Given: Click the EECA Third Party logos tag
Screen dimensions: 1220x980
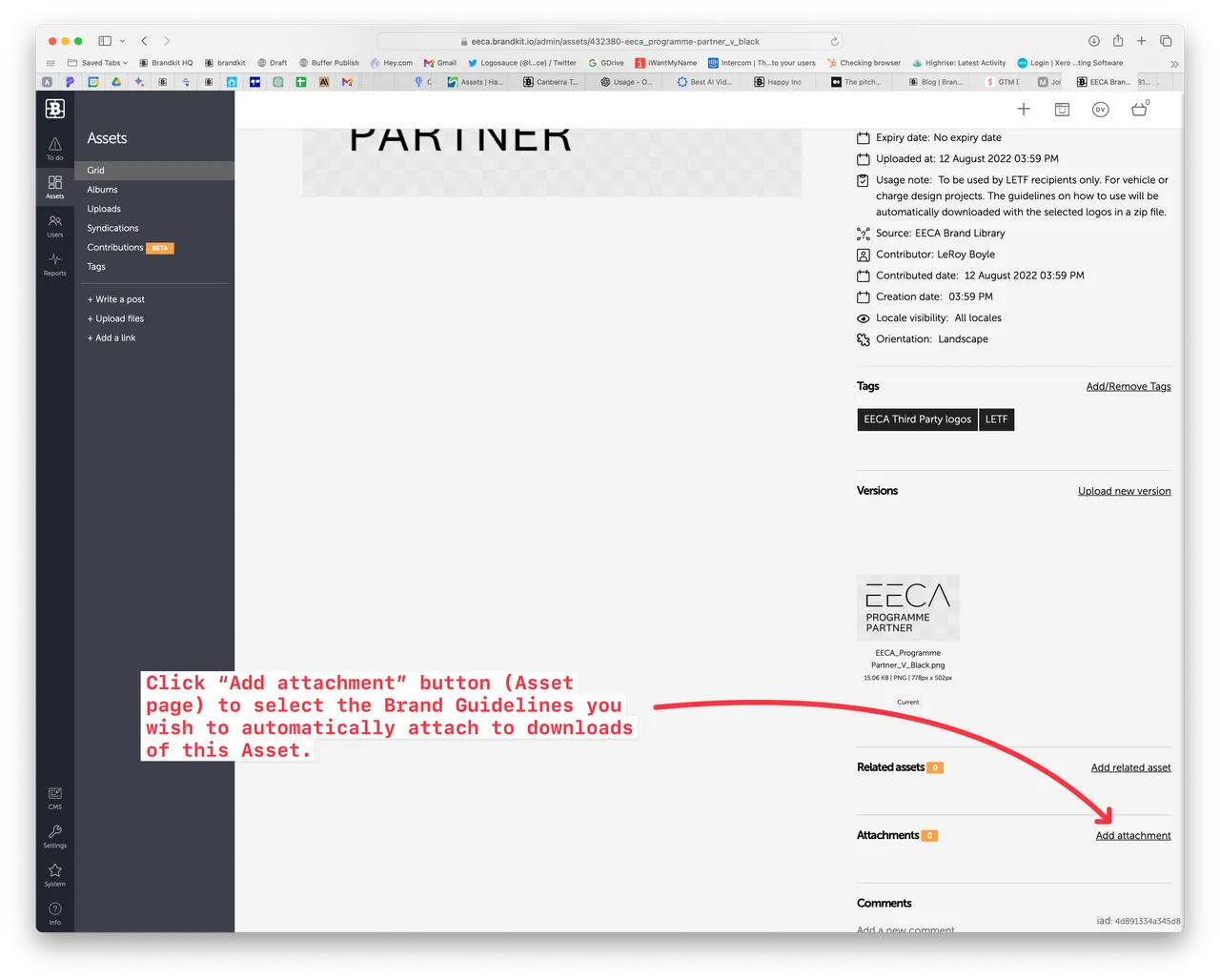Looking at the screenshot, I should [x=918, y=419].
